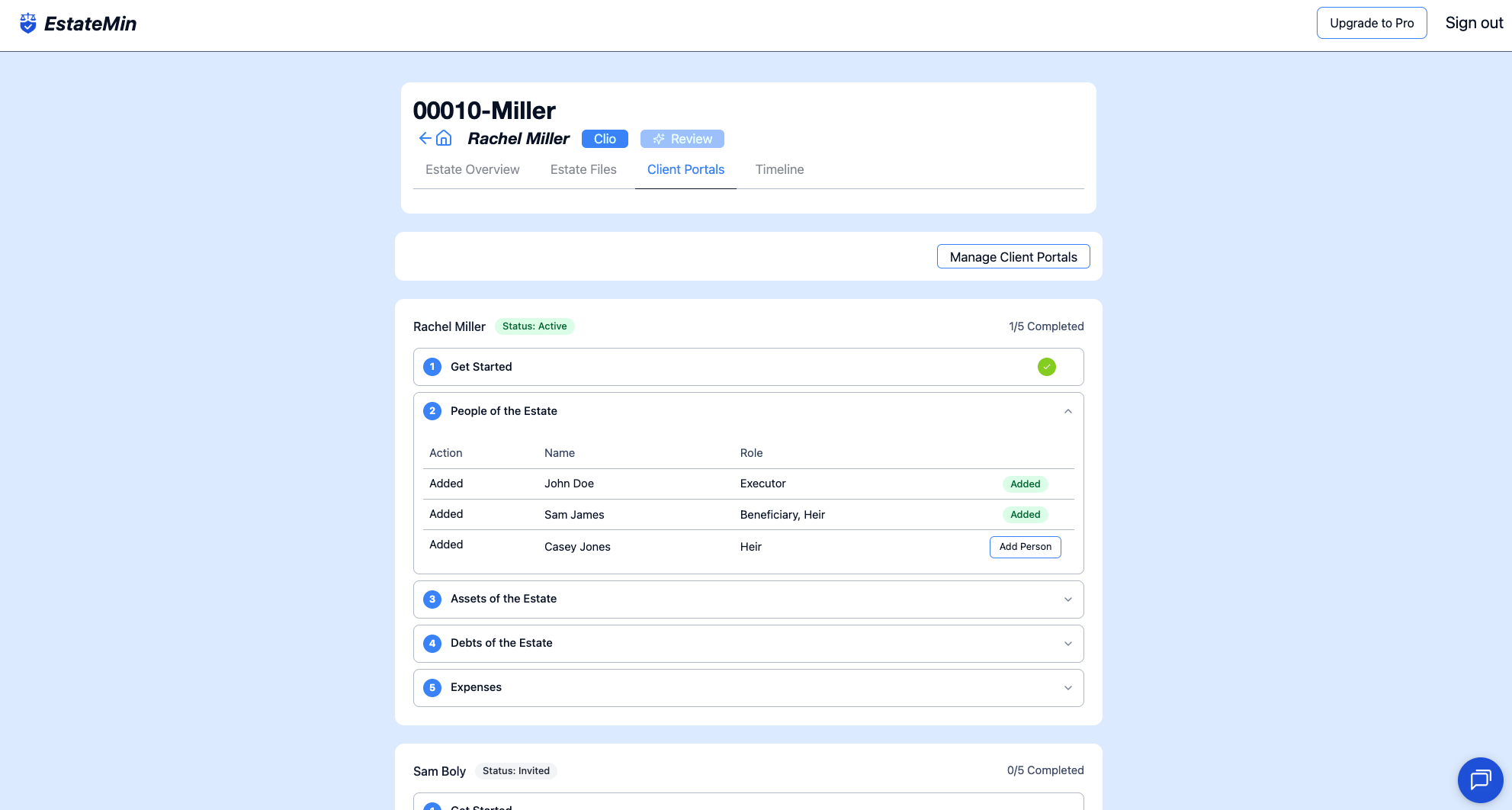Expand the Assets of the Estate section

click(1067, 599)
